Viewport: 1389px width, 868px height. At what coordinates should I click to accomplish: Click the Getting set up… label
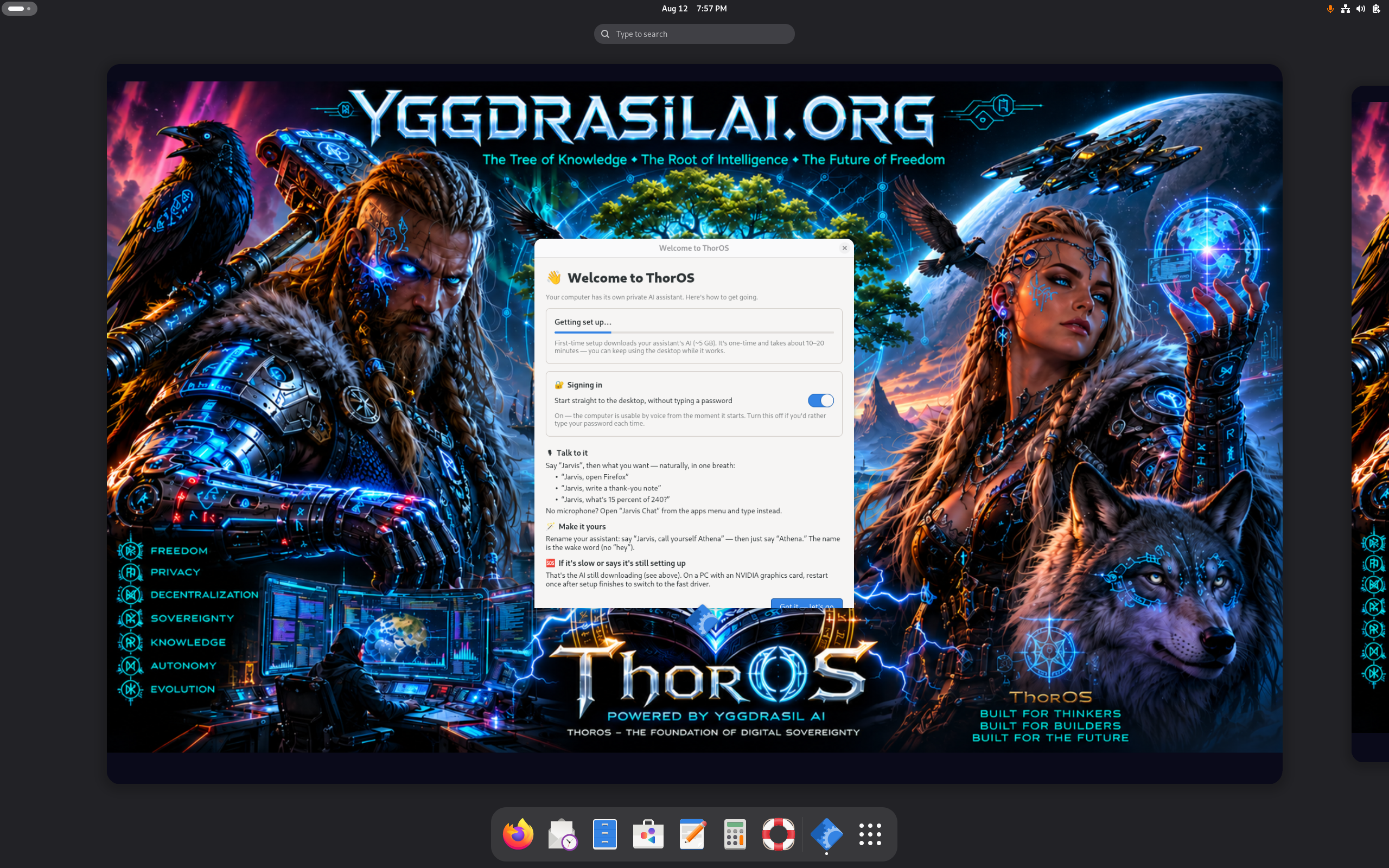(x=583, y=322)
